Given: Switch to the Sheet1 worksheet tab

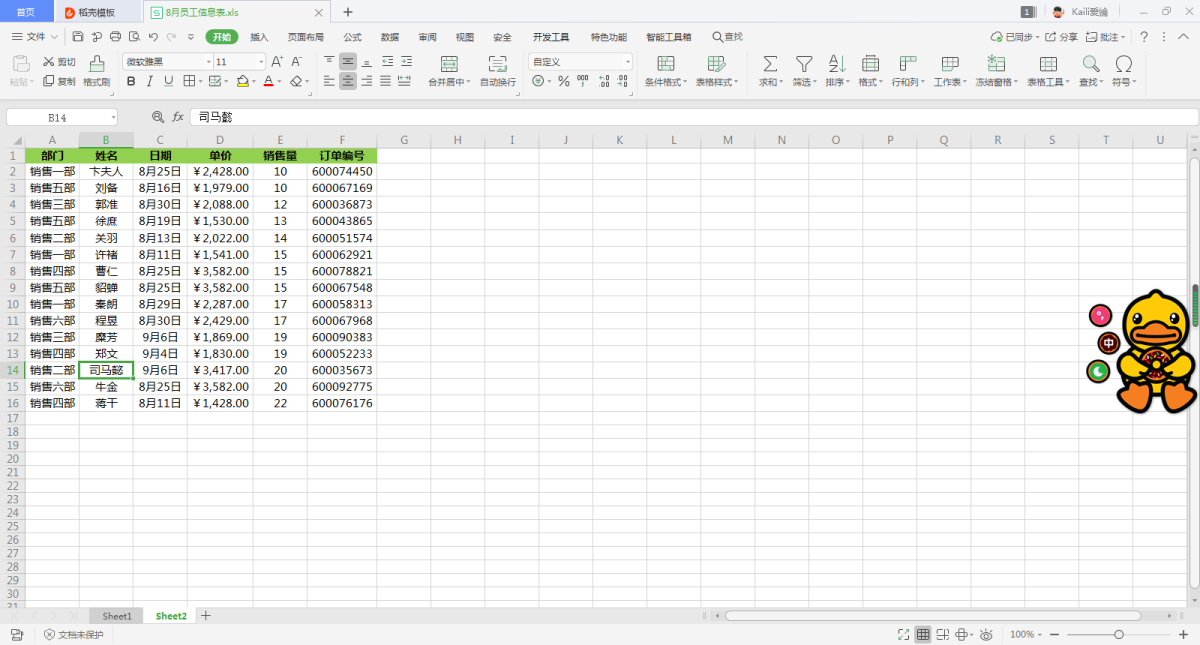Looking at the screenshot, I should (x=117, y=616).
